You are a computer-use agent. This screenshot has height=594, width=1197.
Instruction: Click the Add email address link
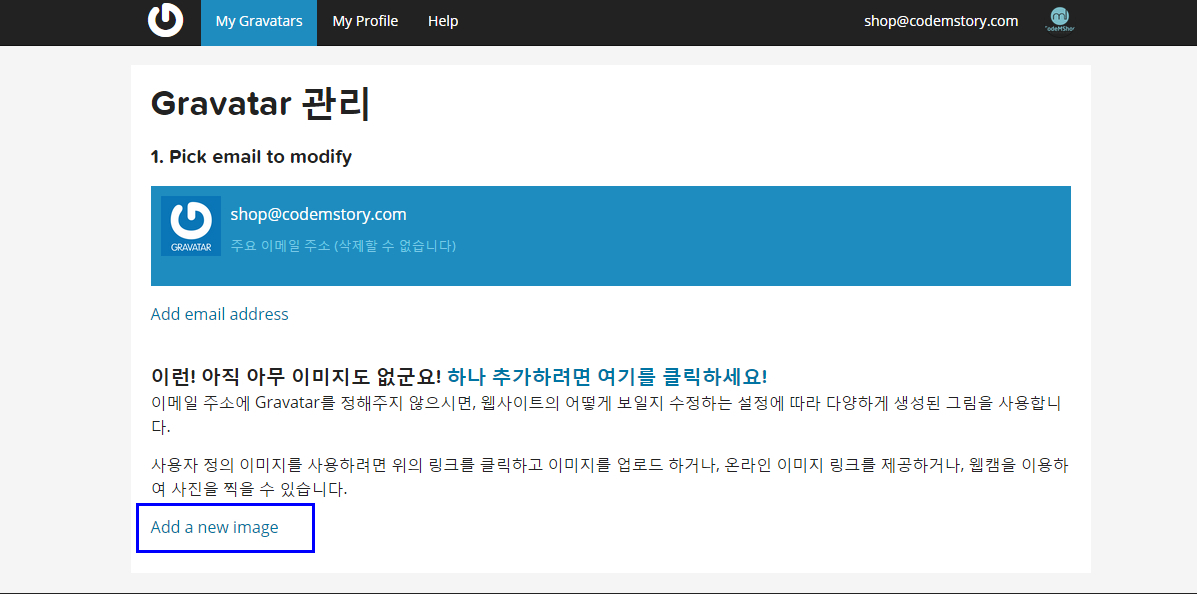(219, 313)
